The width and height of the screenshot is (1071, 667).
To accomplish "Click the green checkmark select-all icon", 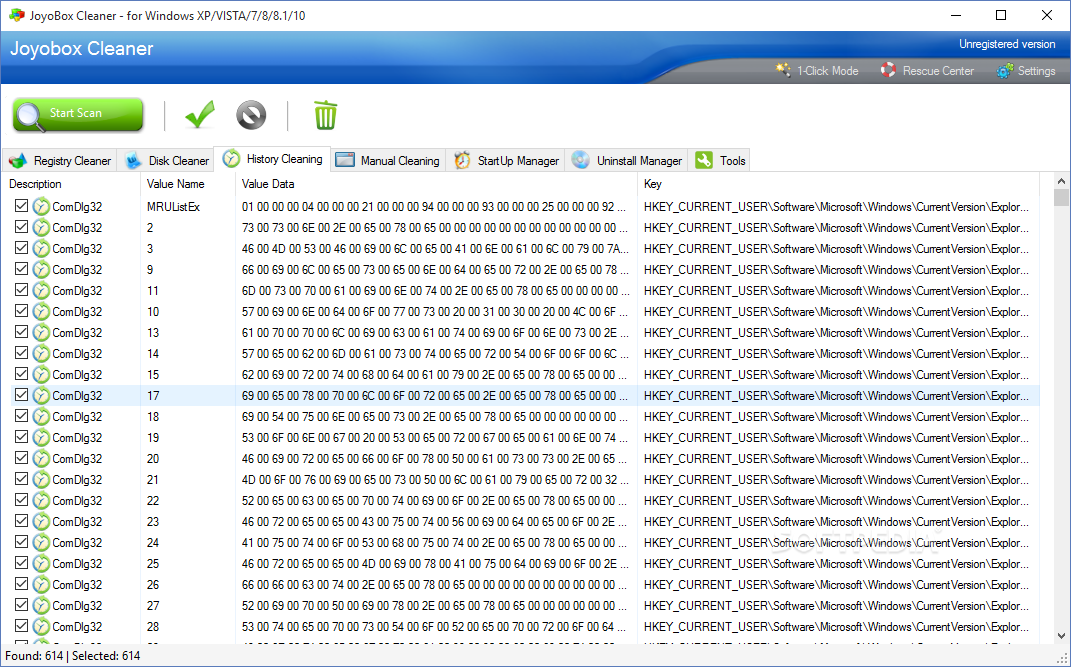I will 200,115.
